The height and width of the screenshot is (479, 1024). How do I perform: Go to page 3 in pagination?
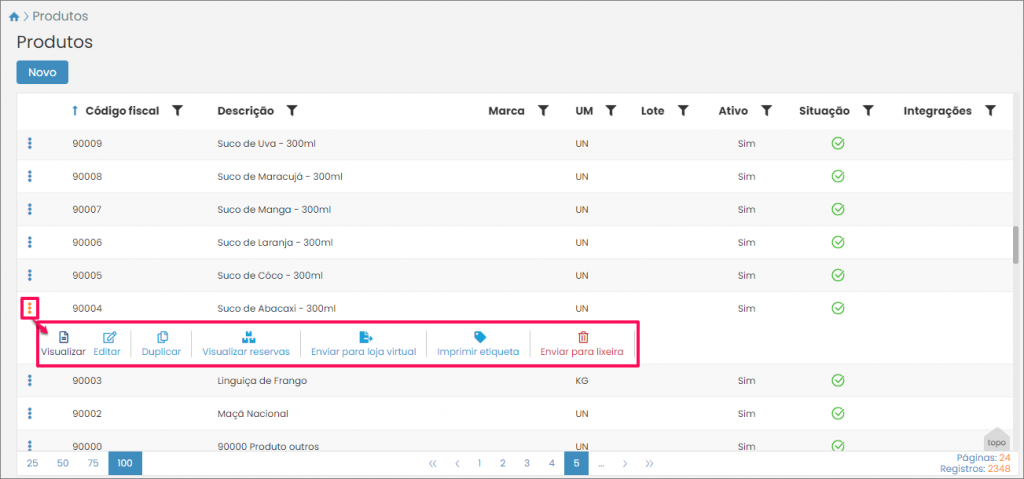point(527,463)
